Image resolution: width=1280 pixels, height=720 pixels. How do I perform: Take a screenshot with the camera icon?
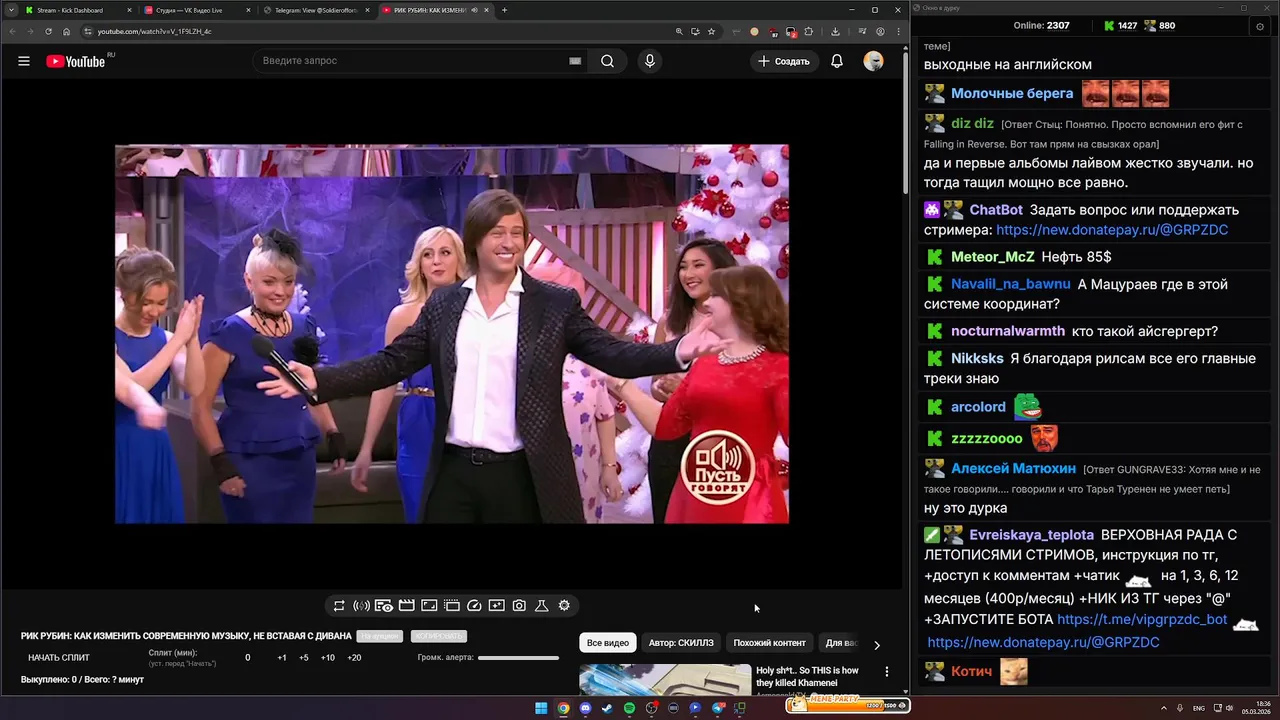519,606
